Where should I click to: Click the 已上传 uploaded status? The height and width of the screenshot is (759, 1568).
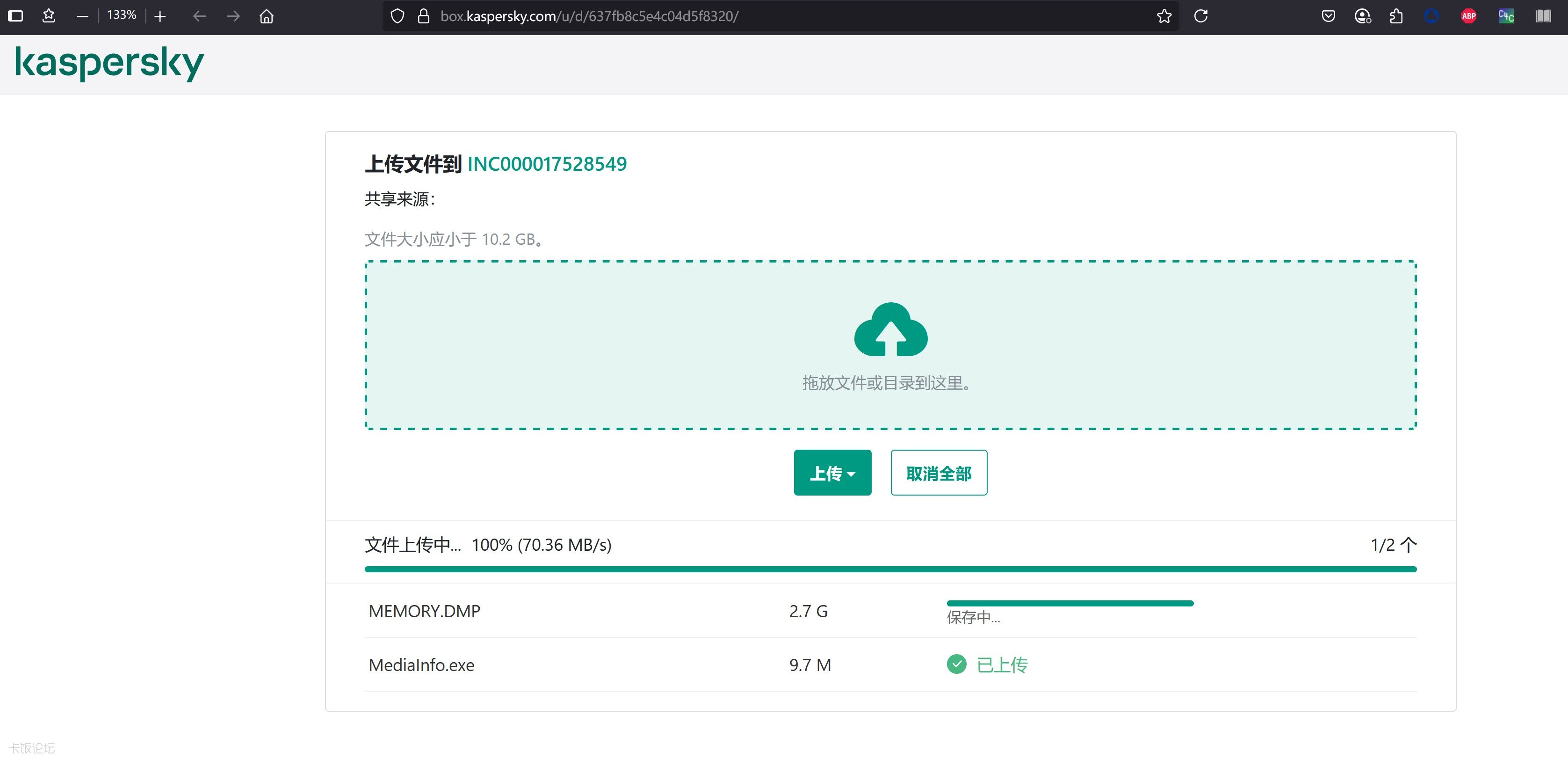tap(1002, 664)
